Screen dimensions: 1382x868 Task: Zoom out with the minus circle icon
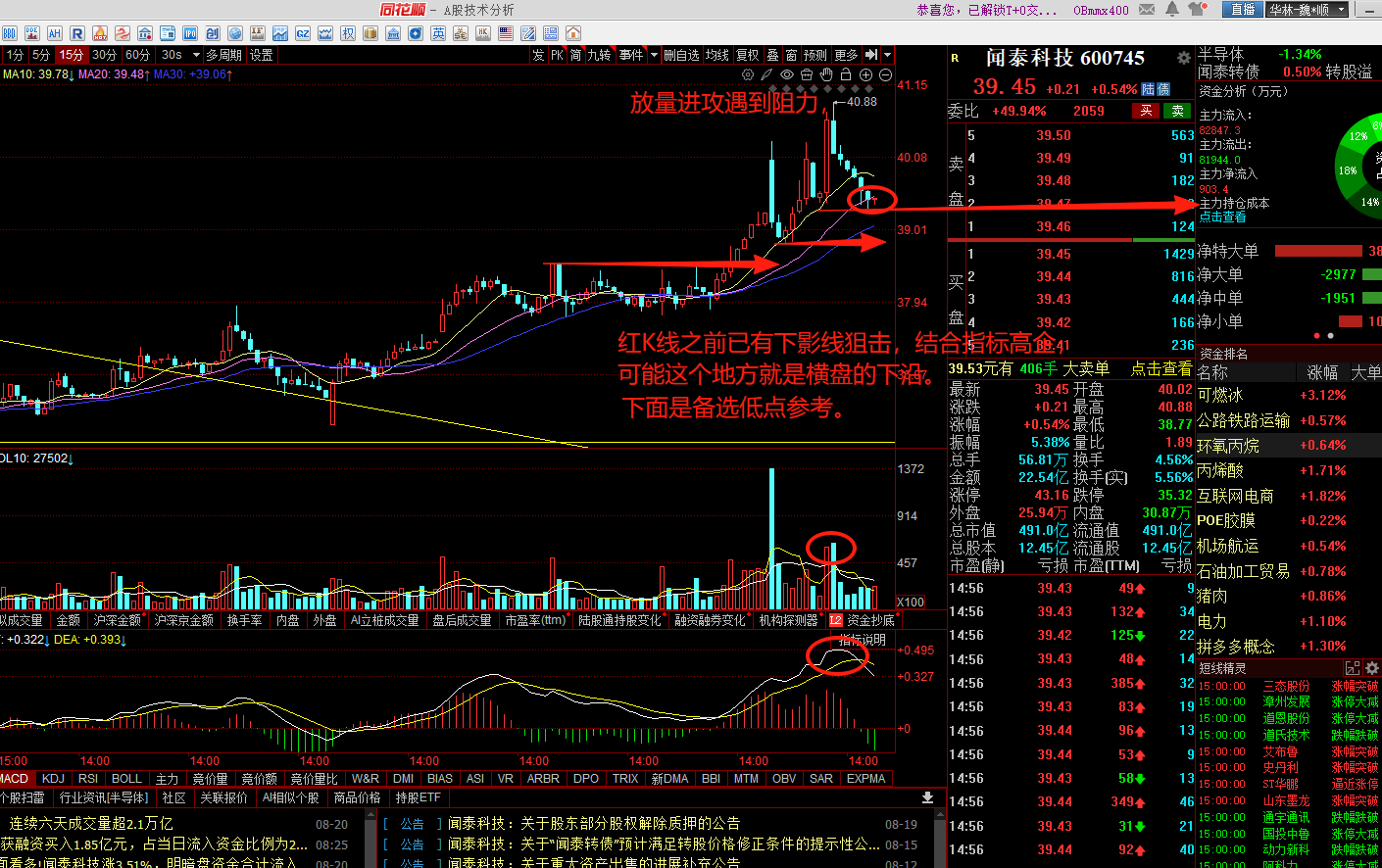pos(885,74)
